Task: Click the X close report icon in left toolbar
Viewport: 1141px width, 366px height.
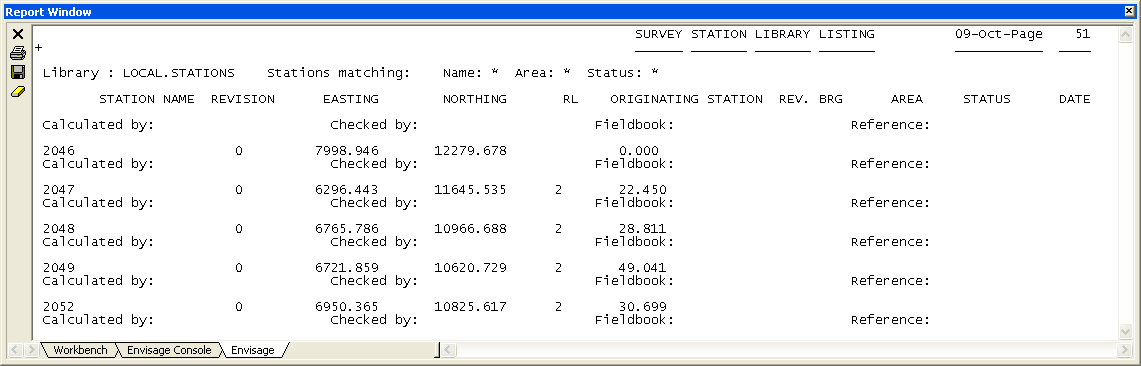Action: tap(18, 34)
